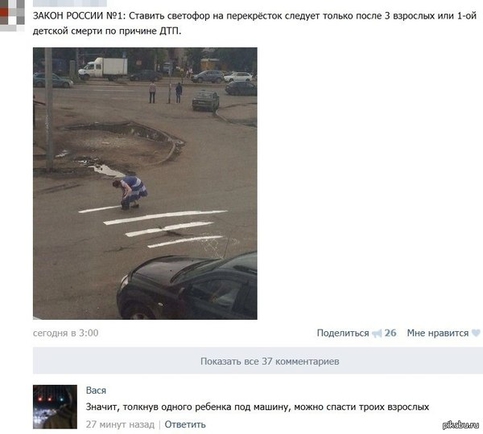This screenshot has height=434, width=483.
Task: Click the pikabu.ru watermark logo
Action: tap(460, 425)
